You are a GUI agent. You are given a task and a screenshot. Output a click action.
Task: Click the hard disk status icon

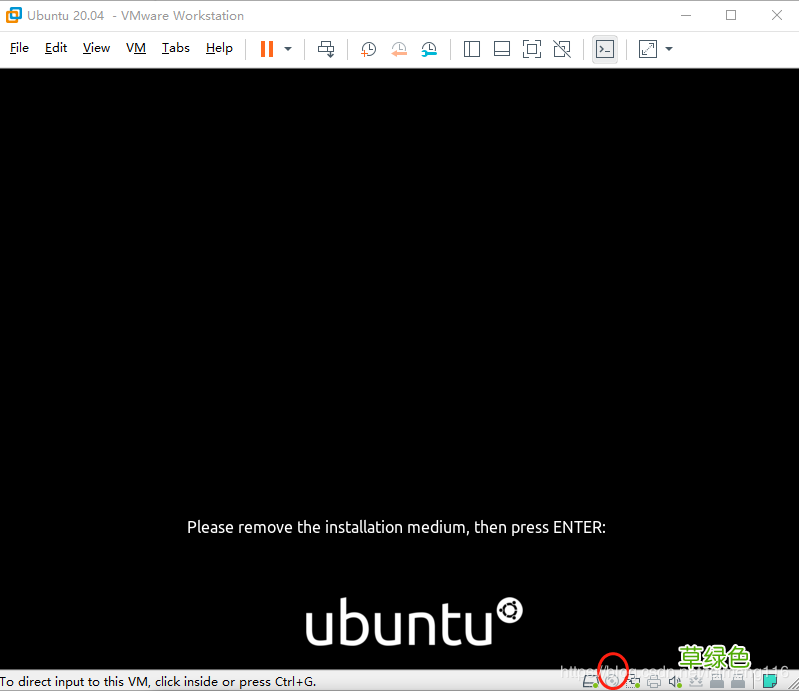point(591,681)
